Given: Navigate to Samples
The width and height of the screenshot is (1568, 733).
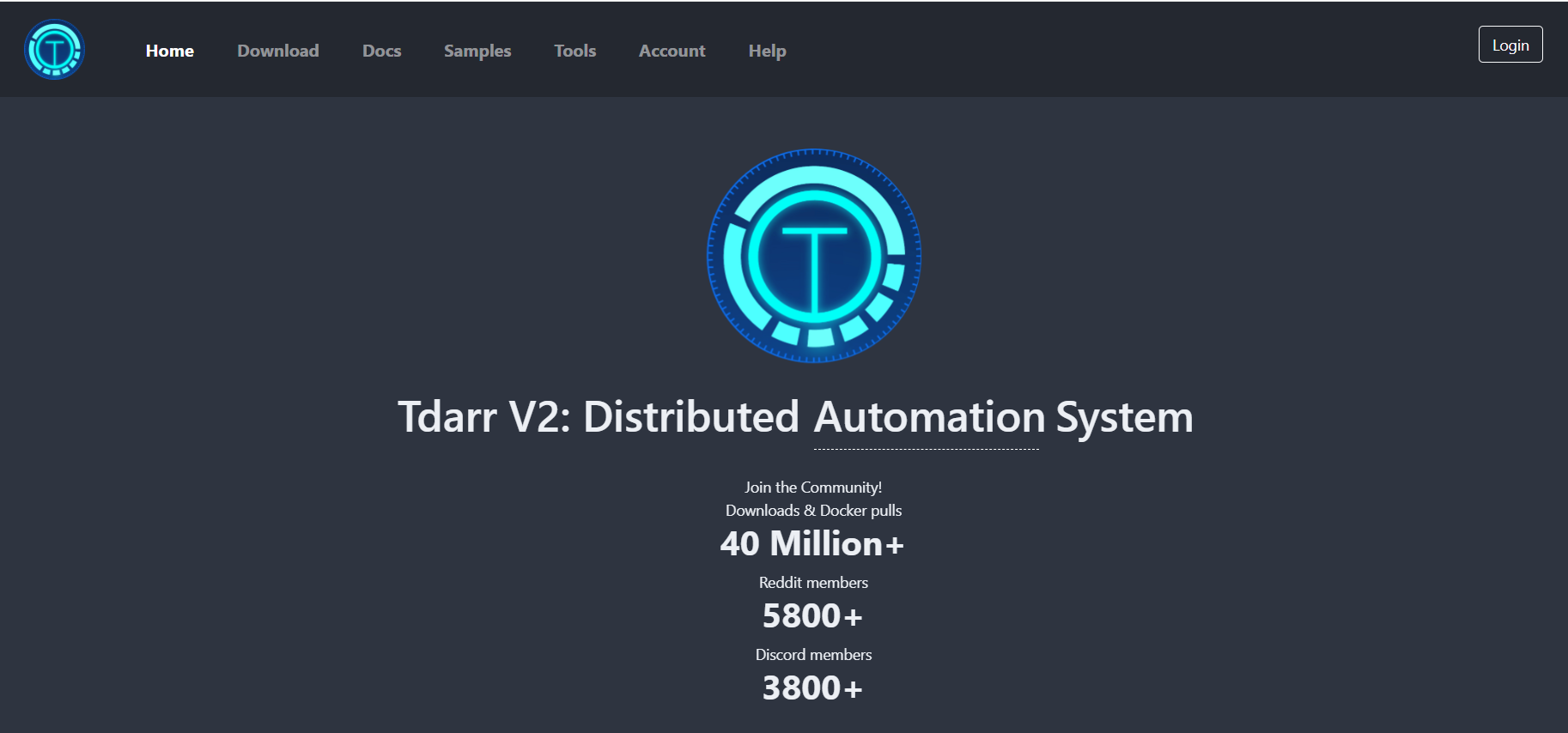Looking at the screenshot, I should click(477, 51).
